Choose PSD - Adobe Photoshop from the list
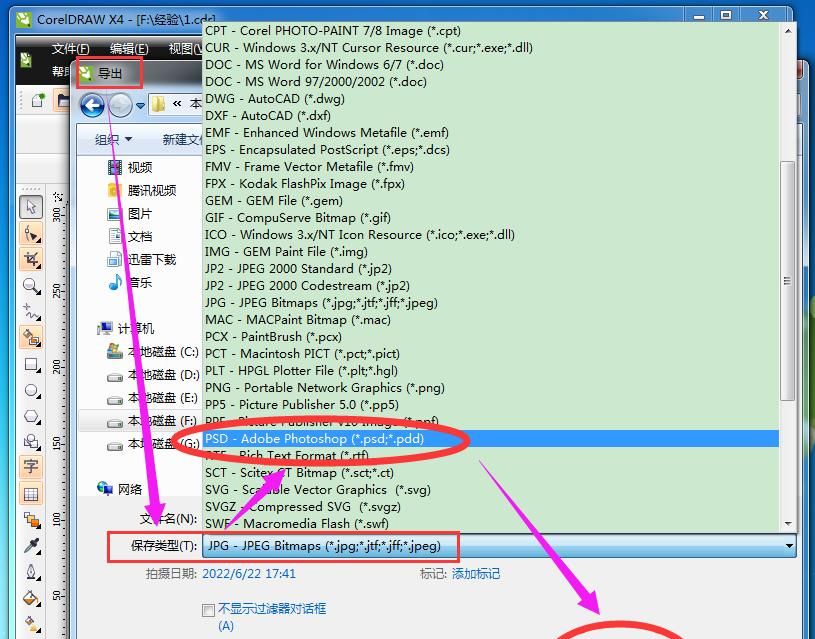 491,439
